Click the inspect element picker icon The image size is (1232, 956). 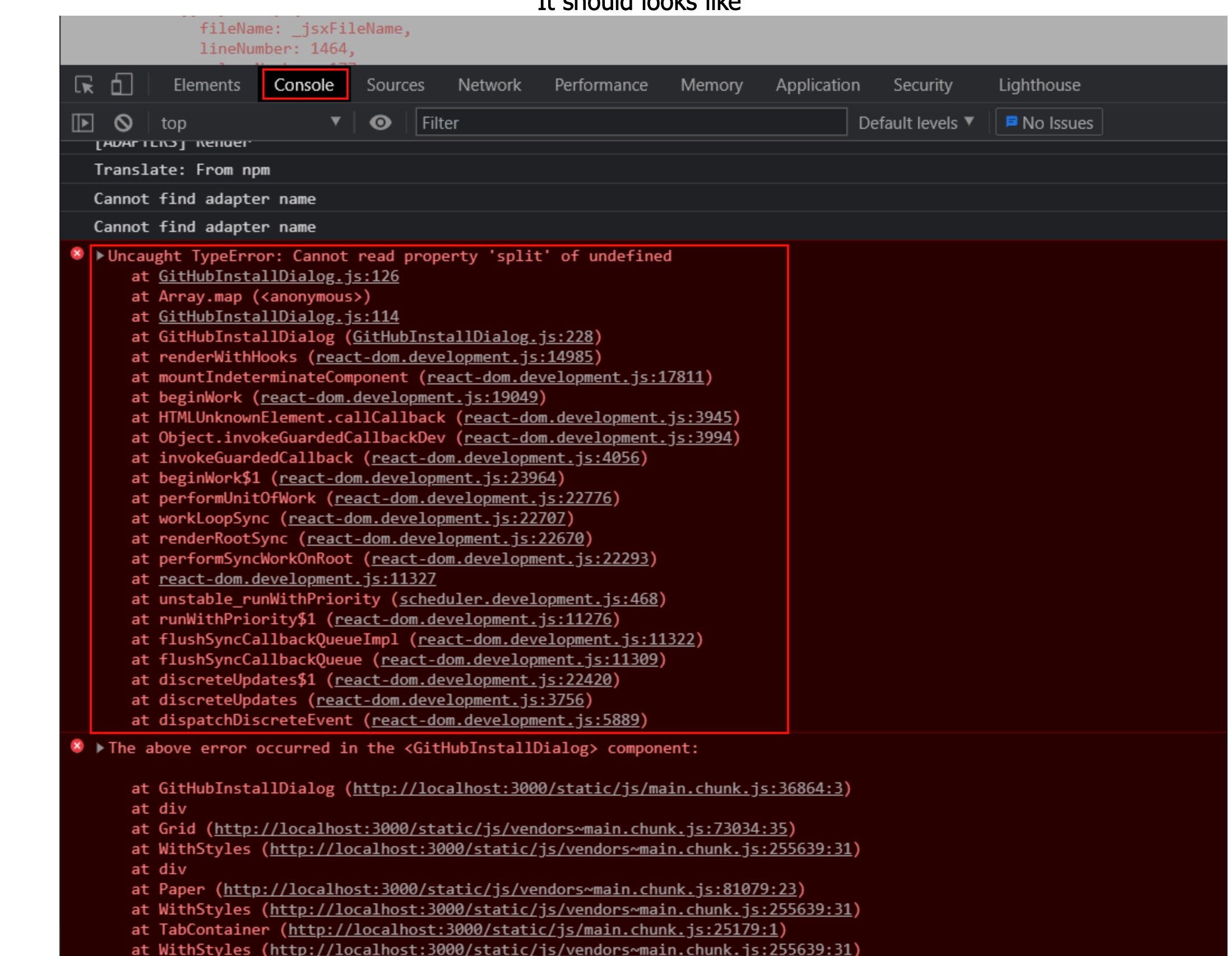(x=85, y=85)
